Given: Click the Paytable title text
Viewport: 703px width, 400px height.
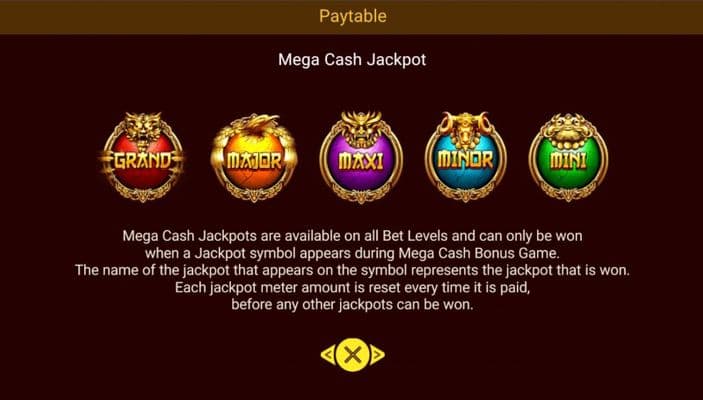Looking at the screenshot, I should click(x=353, y=16).
